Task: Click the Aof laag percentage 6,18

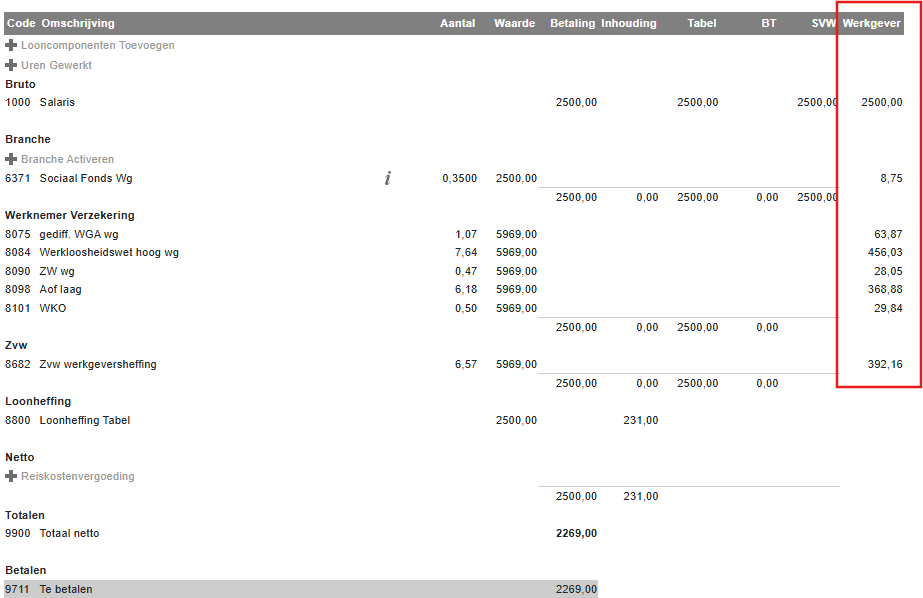Action: point(465,289)
